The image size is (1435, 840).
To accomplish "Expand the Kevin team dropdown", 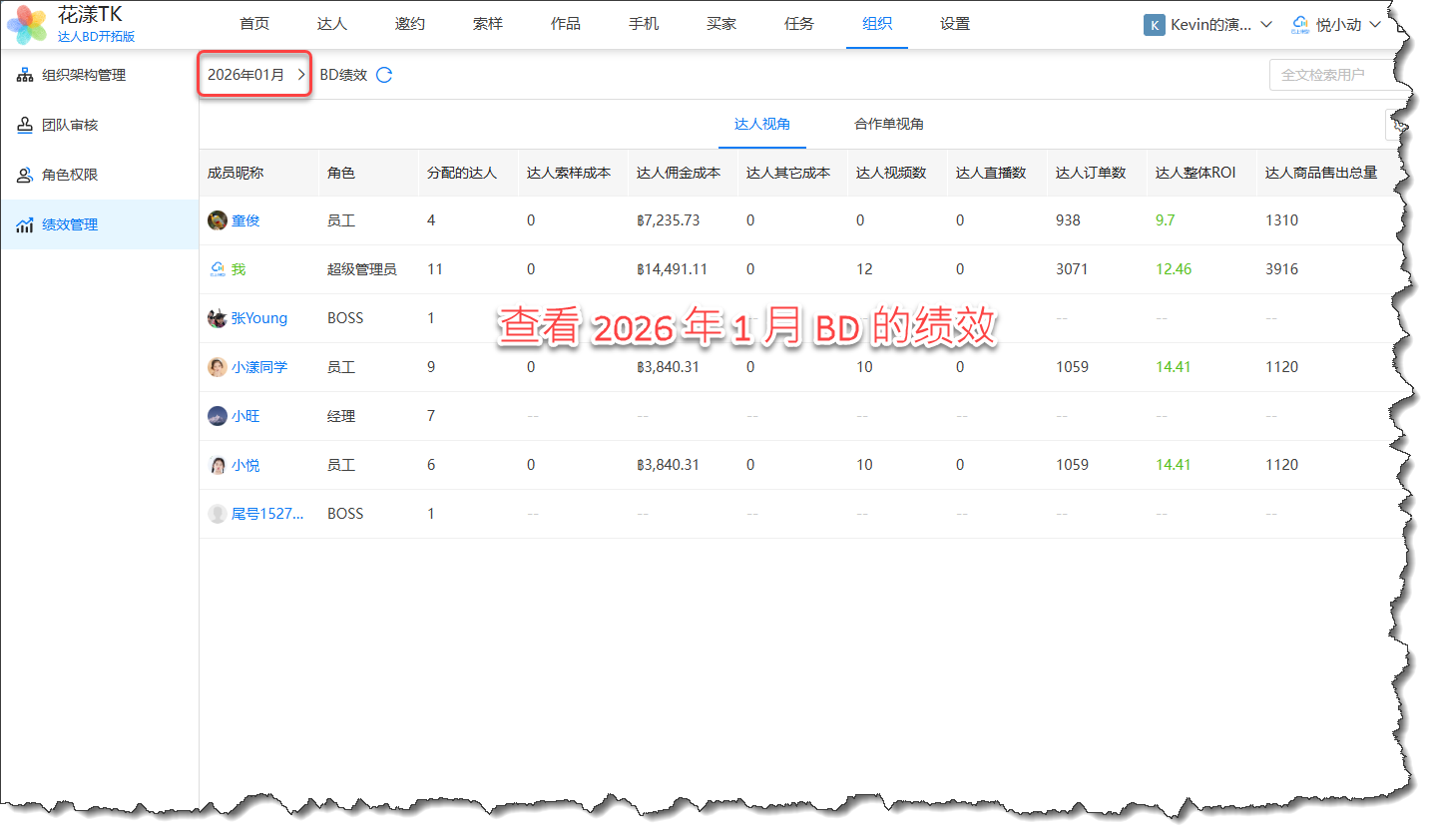I will (x=1266, y=24).
